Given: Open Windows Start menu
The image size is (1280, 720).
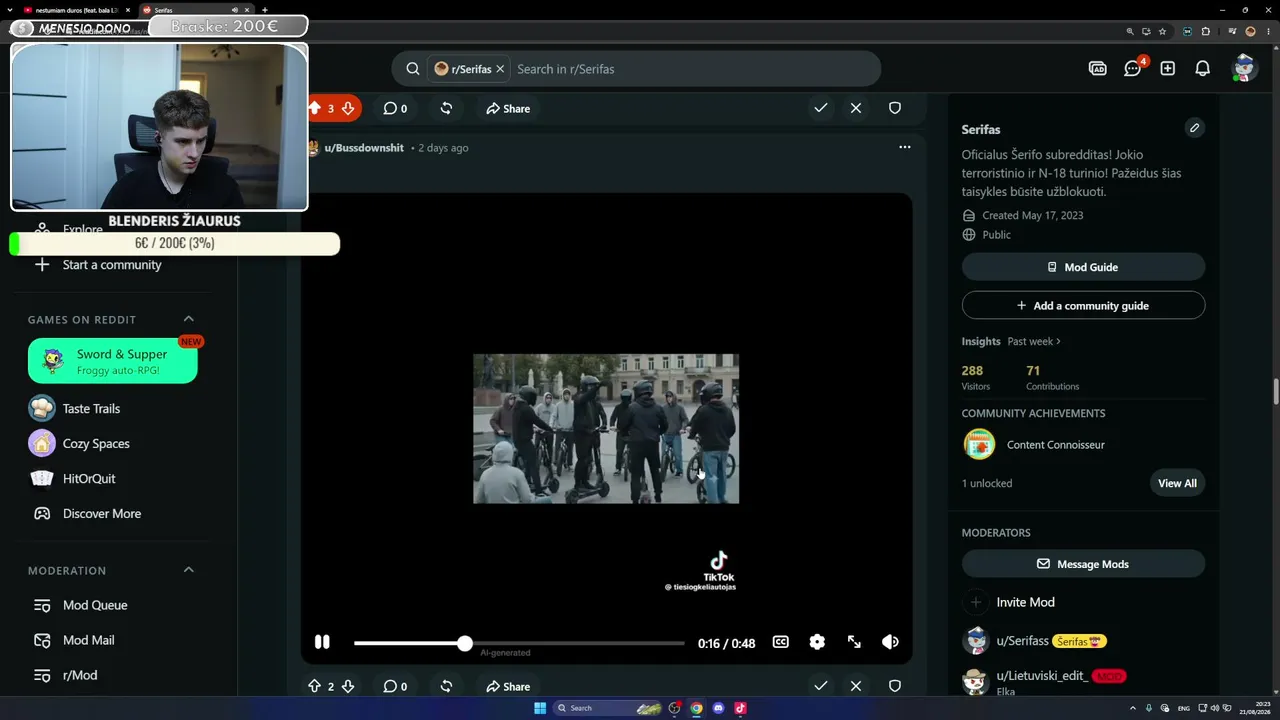Looking at the screenshot, I should (x=540, y=708).
